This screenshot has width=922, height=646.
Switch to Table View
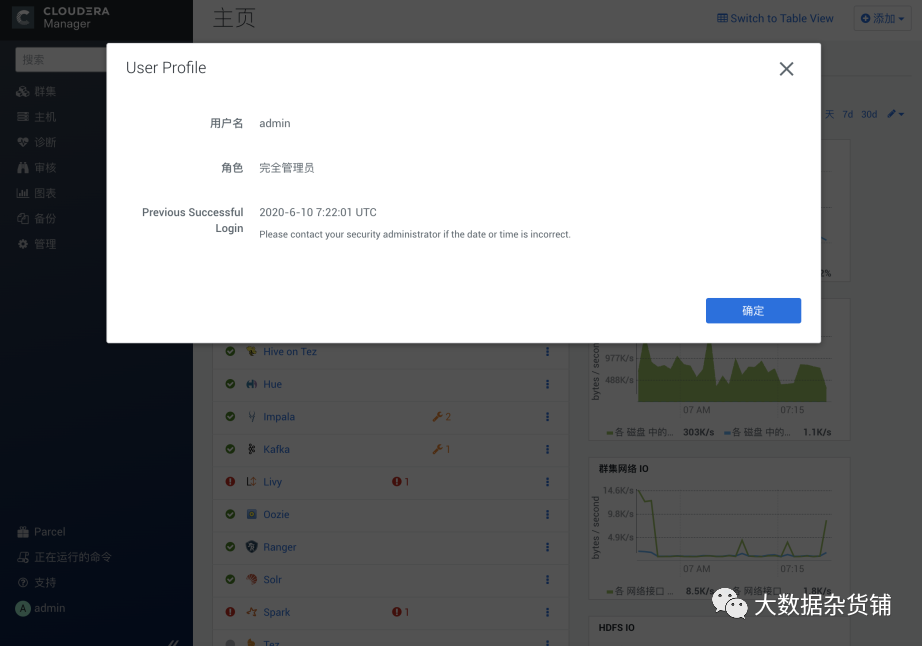(775, 18)
